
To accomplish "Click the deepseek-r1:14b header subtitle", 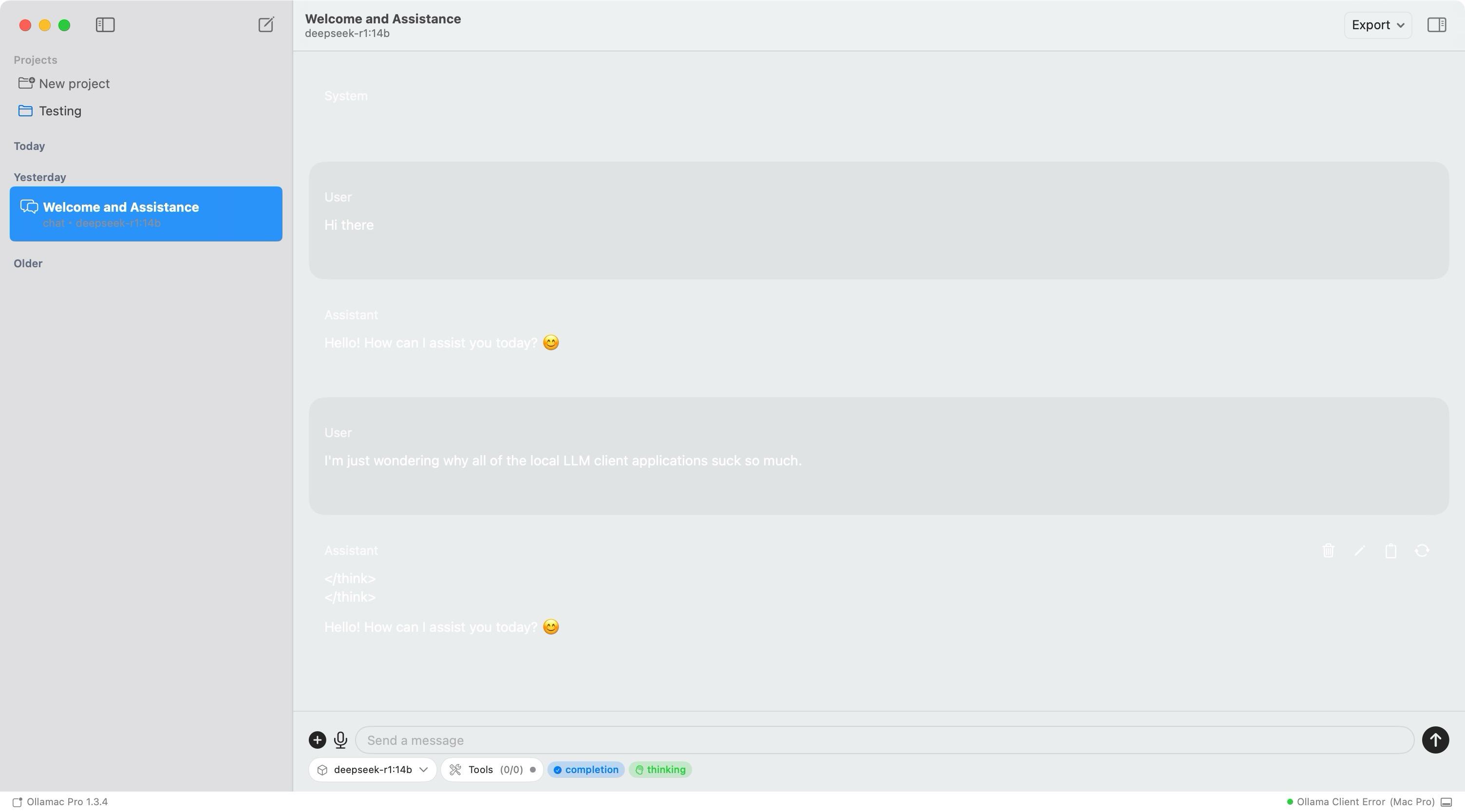I will (347, 34).
